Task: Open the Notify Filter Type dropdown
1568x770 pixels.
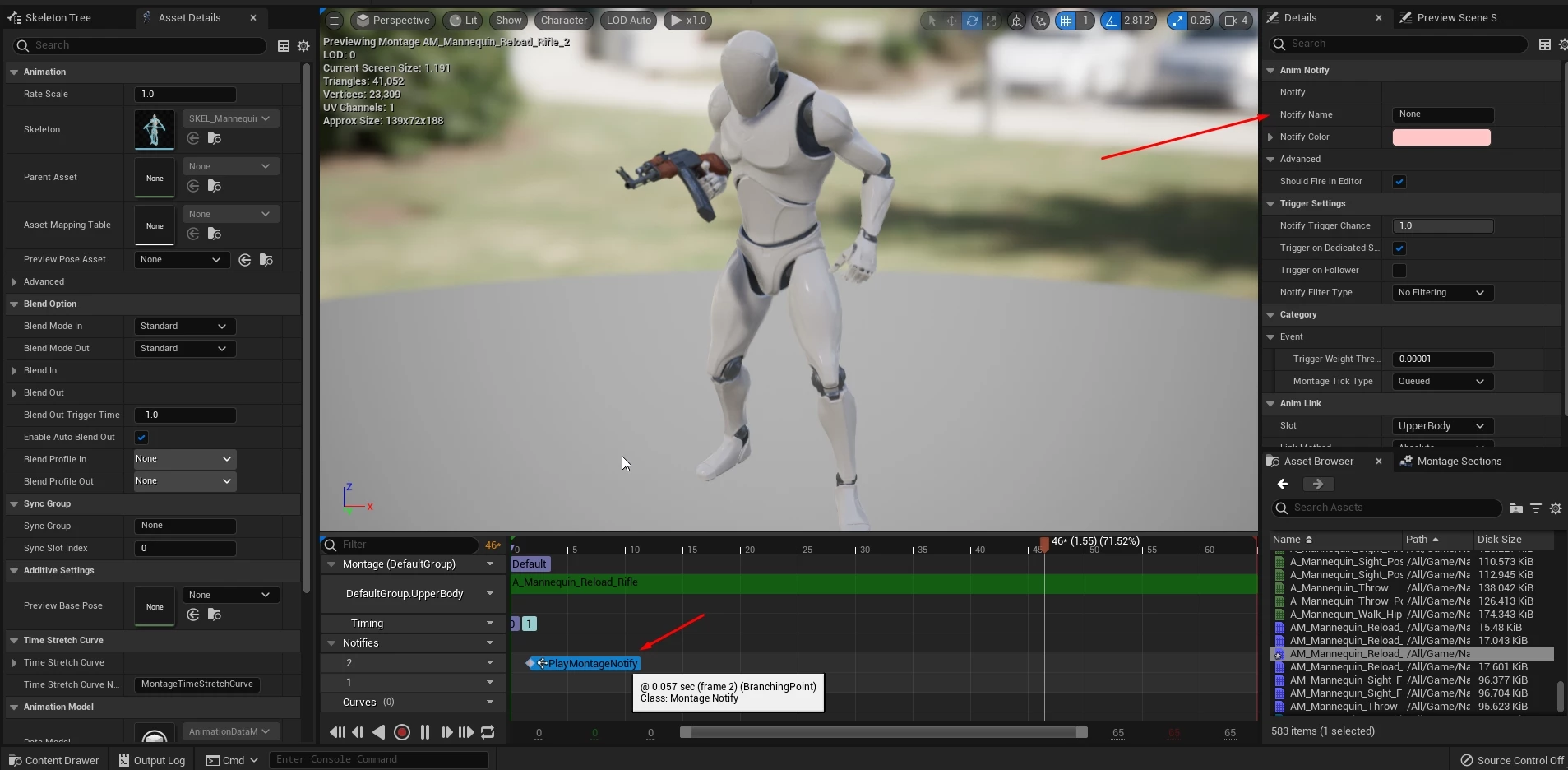Action: click(1441, 293)
